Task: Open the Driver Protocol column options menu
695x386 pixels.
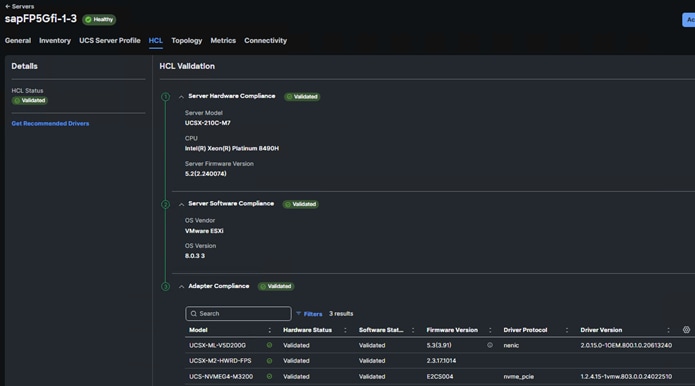Action: (566, 330)
